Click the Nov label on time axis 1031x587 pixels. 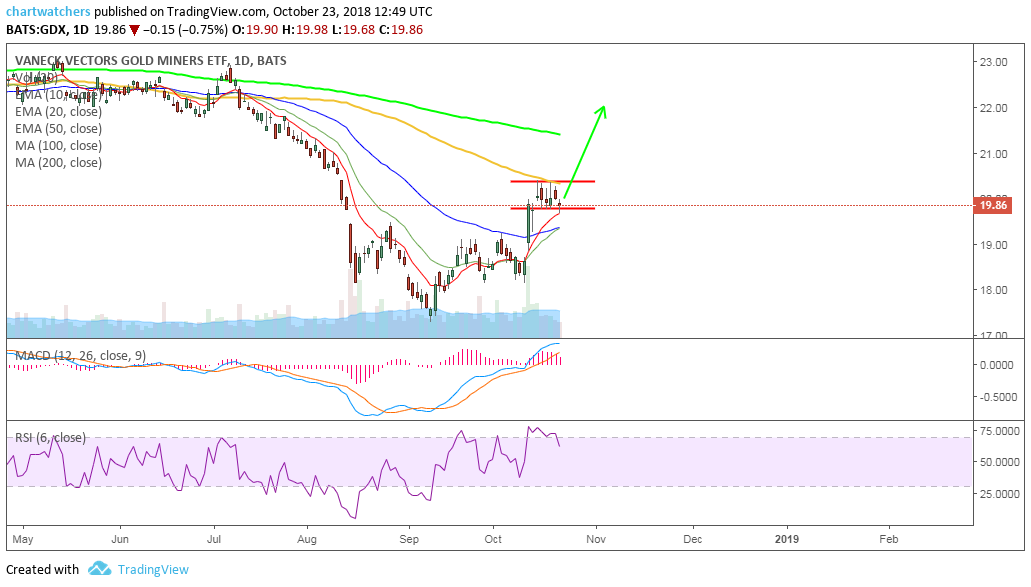click(x=596, y=539)
